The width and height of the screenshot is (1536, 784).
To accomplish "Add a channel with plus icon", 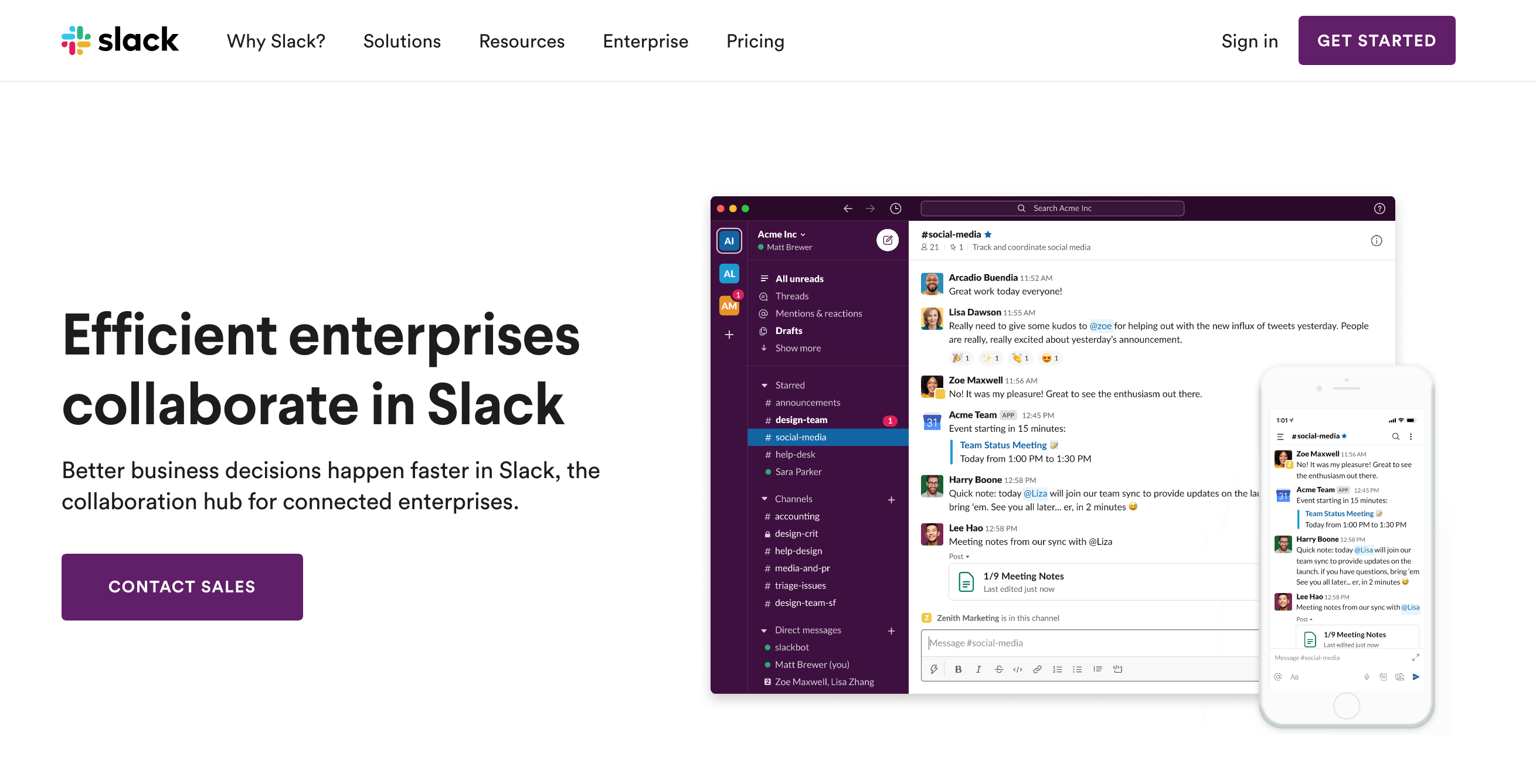I will point(891,500).
